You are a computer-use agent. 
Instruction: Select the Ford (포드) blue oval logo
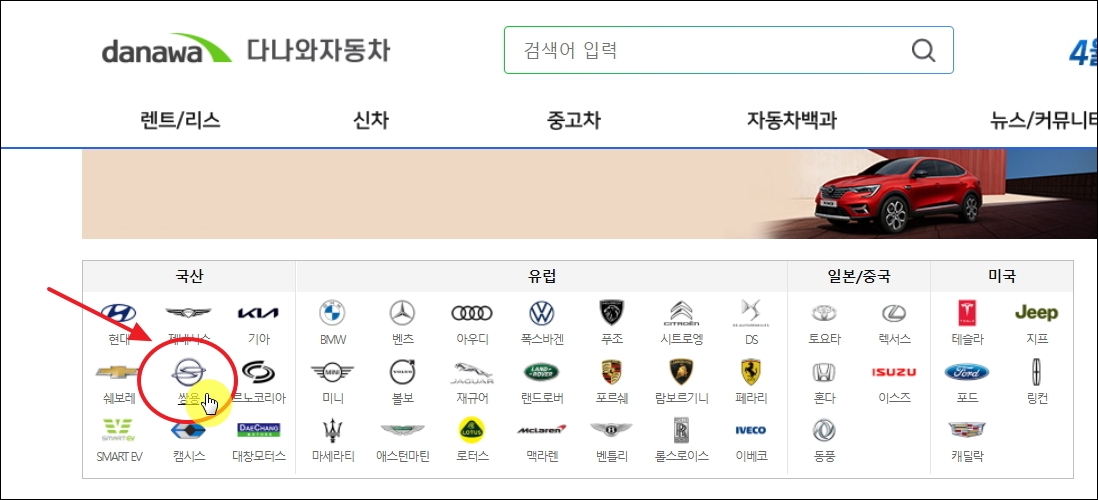tap(967, 372)
